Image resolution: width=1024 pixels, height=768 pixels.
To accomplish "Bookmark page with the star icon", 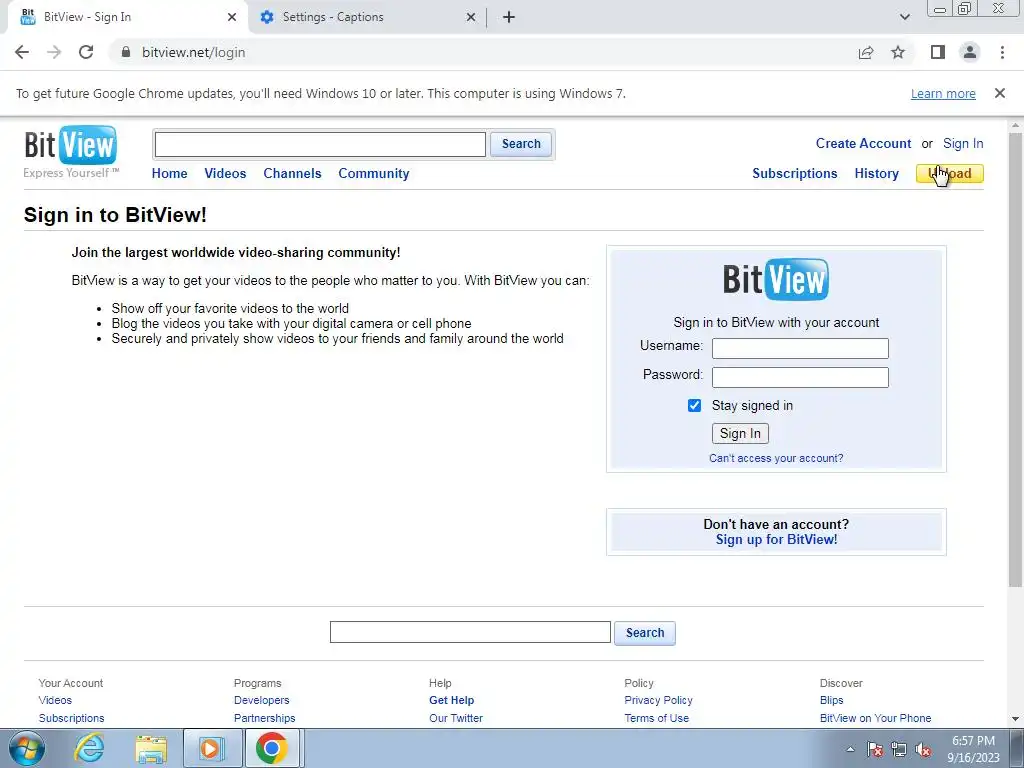I will tap(898, 52).
